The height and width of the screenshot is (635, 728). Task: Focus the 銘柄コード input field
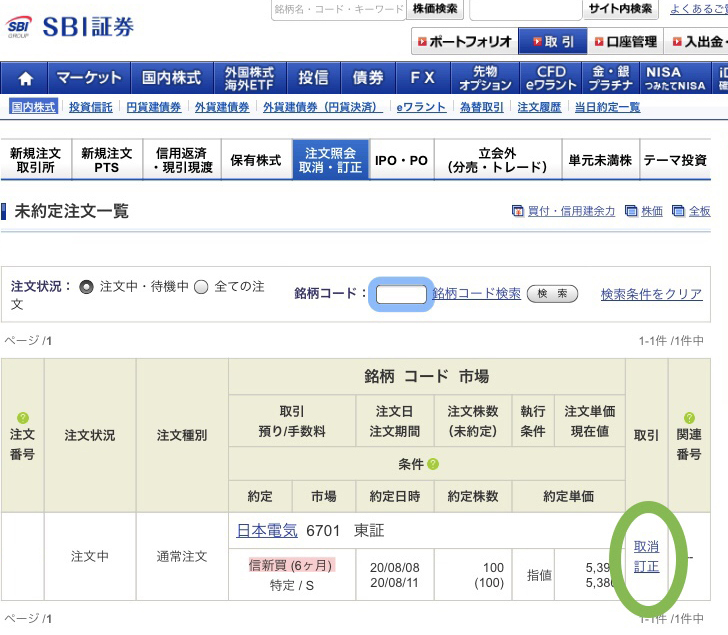click(x=401, y=294)
